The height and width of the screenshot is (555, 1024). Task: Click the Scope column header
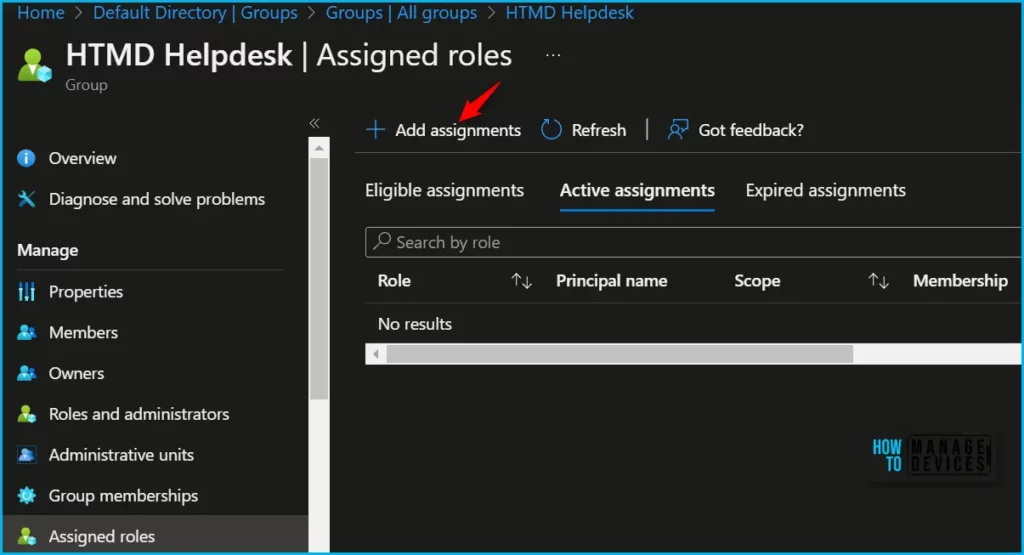click(757, 281)
